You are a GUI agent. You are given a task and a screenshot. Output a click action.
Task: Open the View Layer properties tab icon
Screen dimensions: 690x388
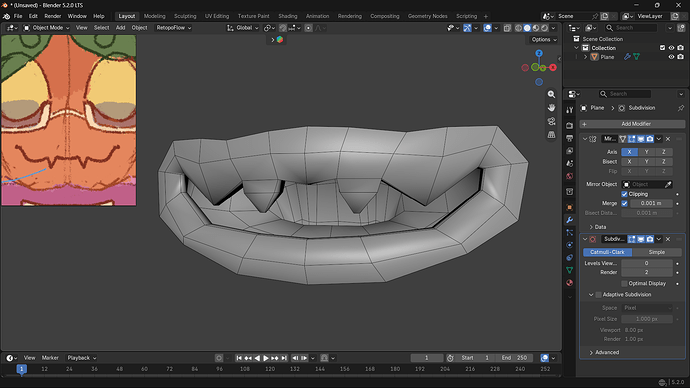(569, 151)
